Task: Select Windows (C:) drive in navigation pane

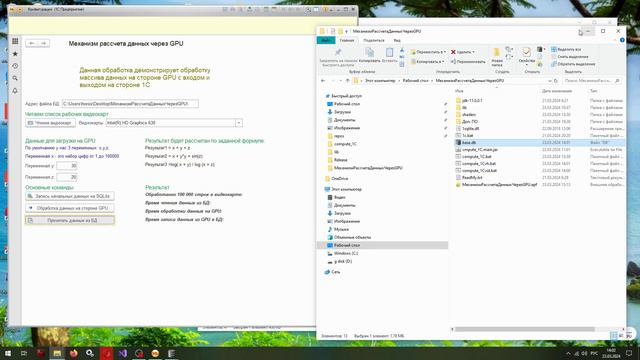Action: point(346,253)
